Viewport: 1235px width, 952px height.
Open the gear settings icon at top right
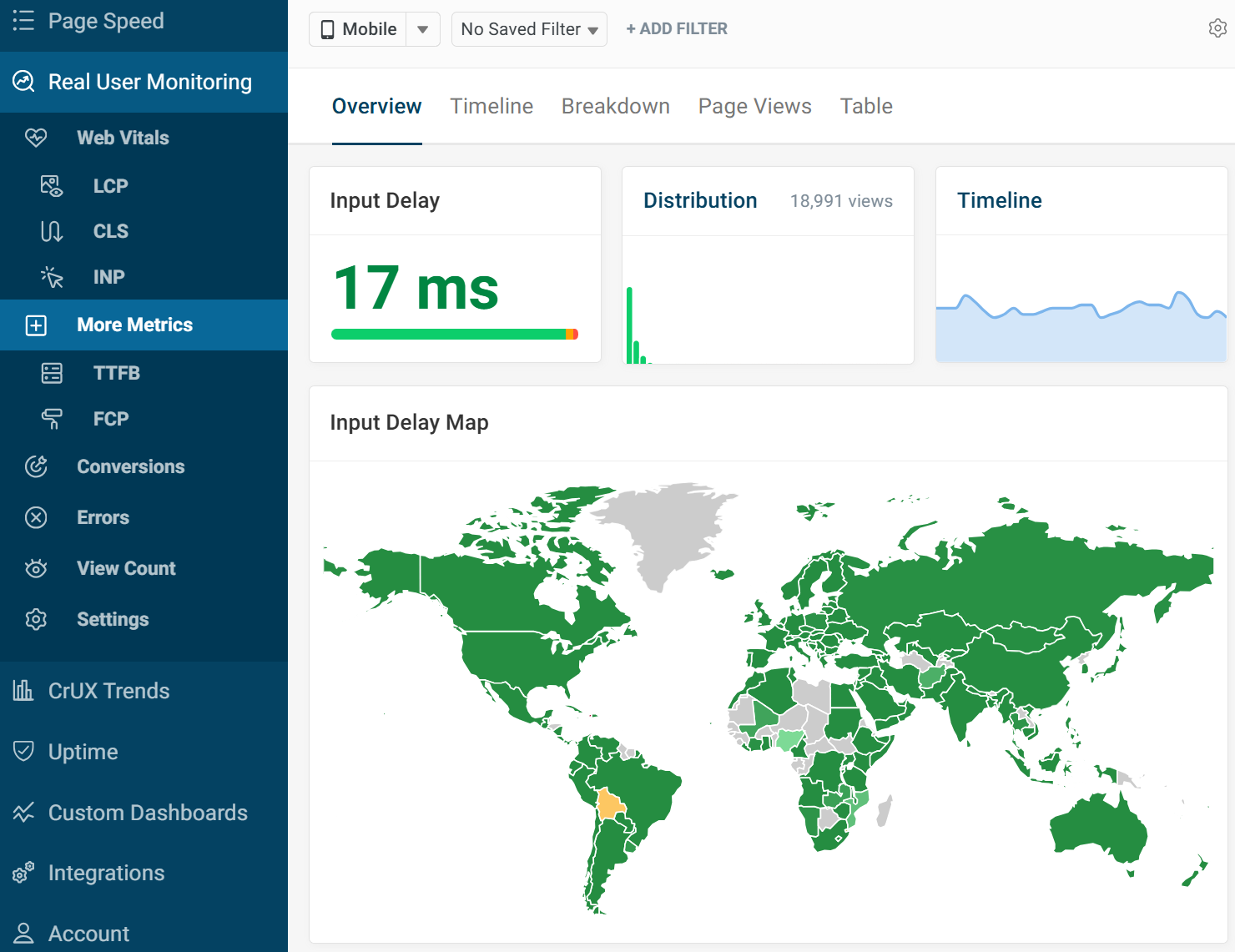[x=1217, y=28]
